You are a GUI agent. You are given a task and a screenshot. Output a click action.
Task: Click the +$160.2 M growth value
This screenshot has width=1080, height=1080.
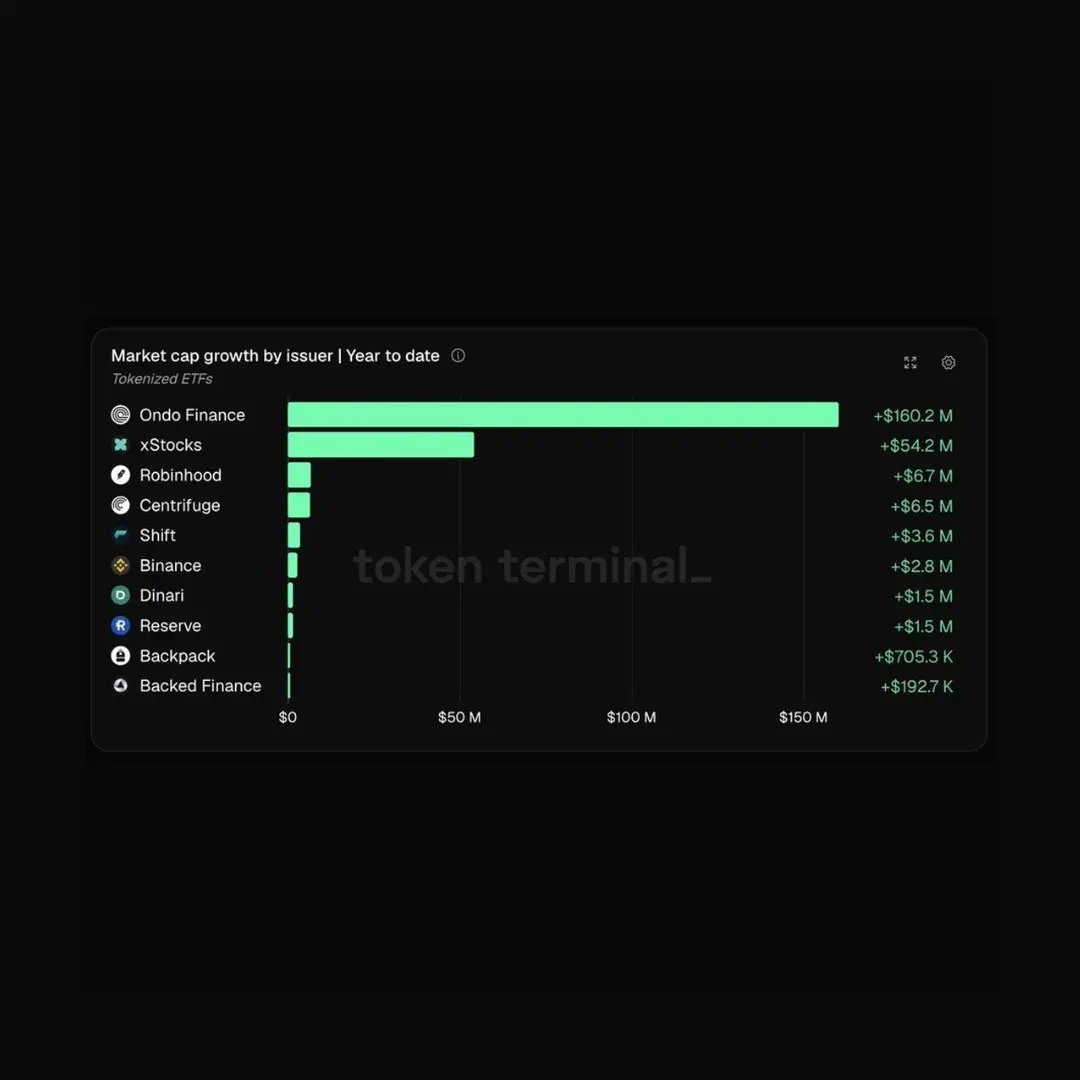tap(913, 416)
